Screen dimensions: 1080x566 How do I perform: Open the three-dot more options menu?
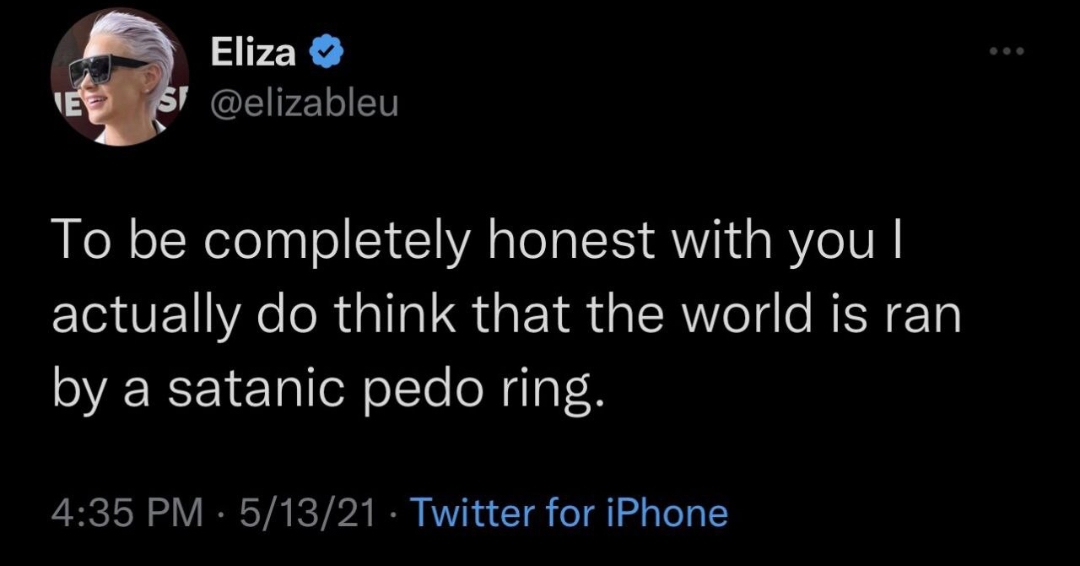coord(1007,51)
